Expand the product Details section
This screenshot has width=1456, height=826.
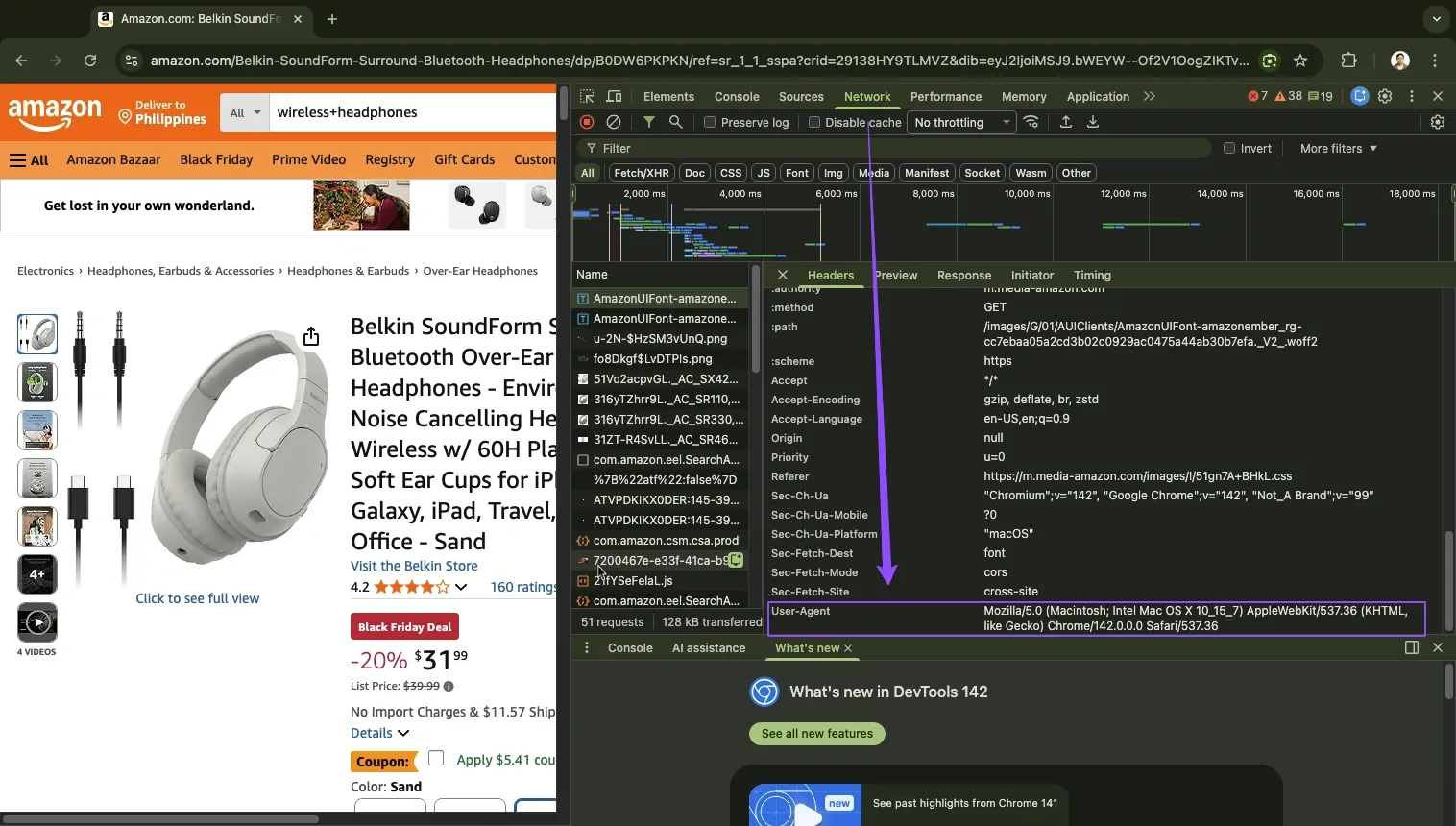click(378, 732)
